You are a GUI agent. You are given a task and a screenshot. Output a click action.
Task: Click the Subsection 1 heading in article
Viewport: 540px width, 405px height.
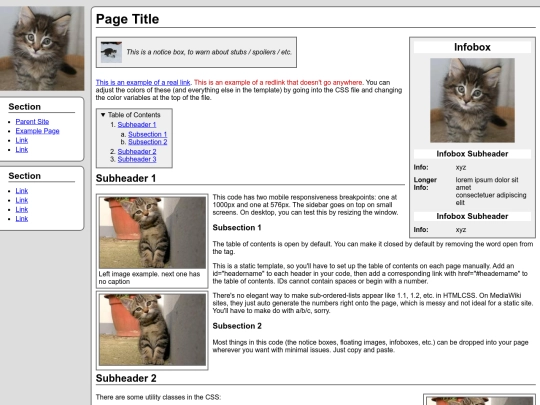[237, 228]
